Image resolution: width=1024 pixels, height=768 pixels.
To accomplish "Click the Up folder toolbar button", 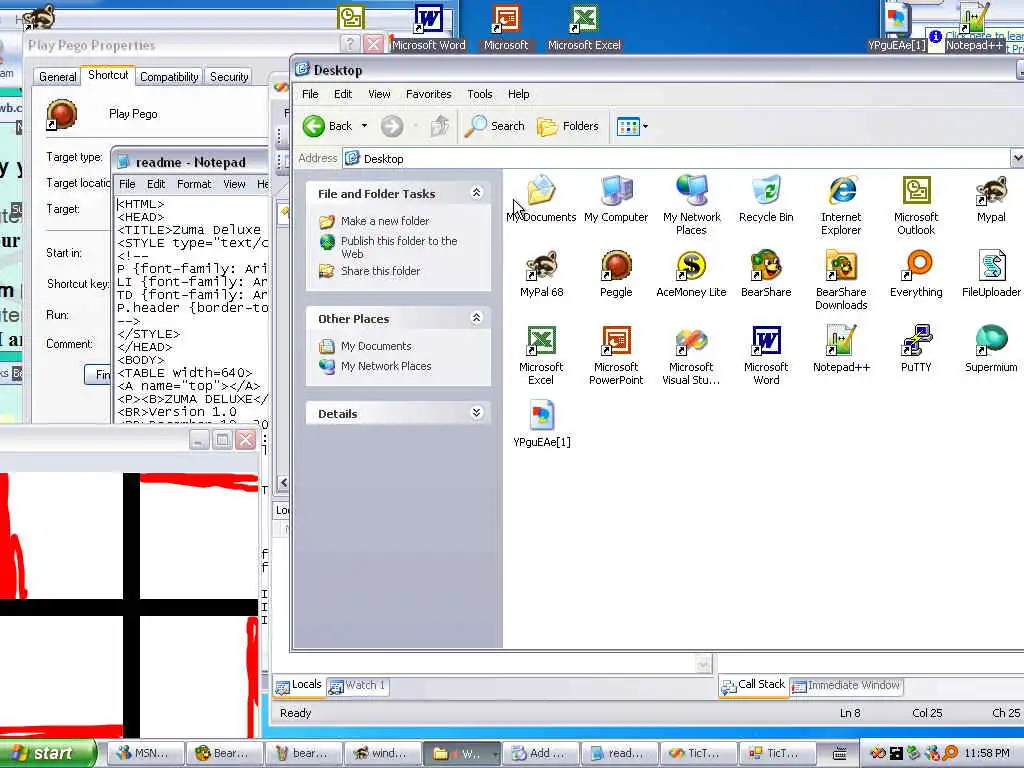I will pyautogui.click(x=440, y=126).
